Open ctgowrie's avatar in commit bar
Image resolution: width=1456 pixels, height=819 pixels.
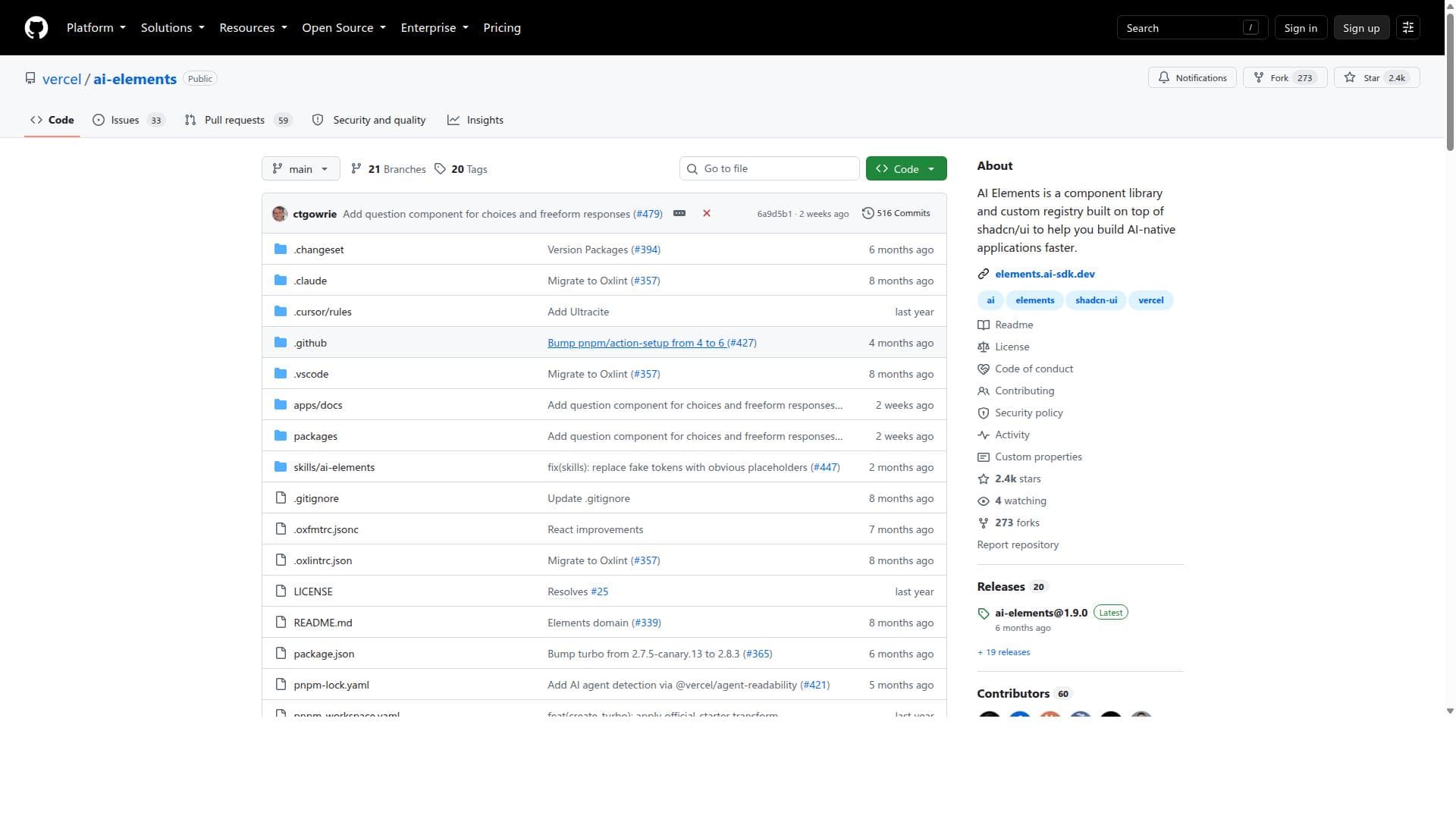[x=280, y=214]
